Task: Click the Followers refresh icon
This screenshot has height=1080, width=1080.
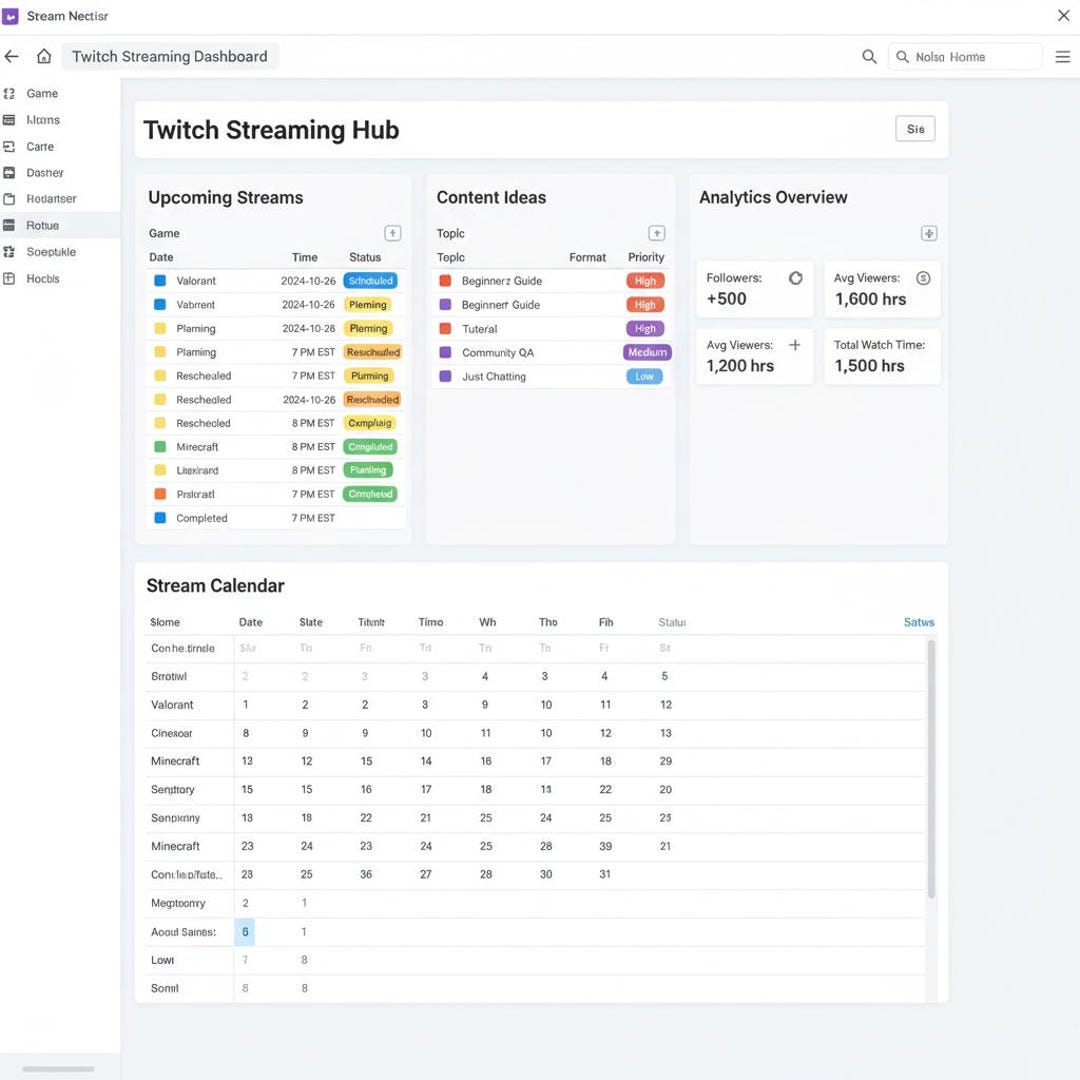Action: (796, 278)
